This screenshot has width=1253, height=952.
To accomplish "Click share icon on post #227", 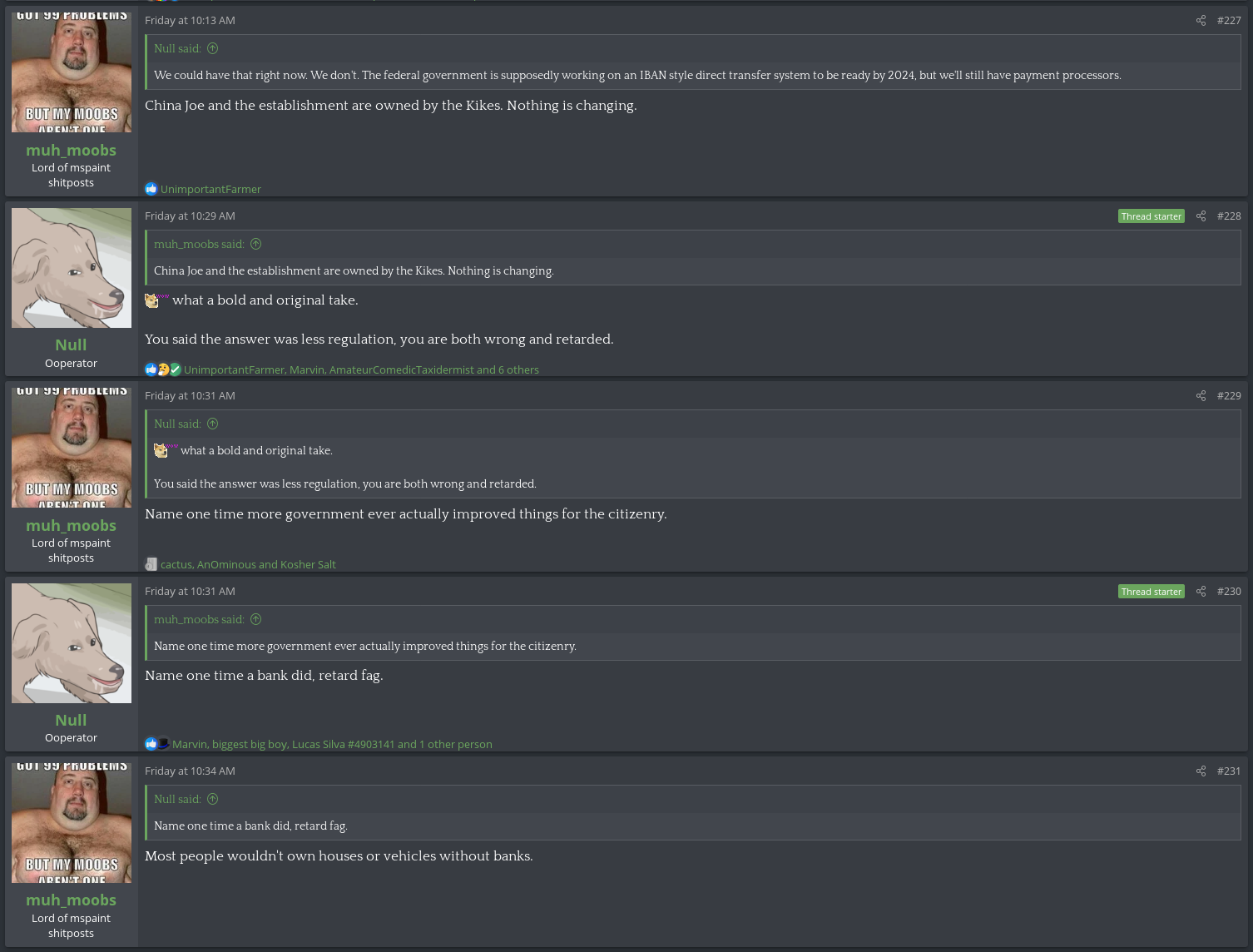I will (x=1201, y=21).
